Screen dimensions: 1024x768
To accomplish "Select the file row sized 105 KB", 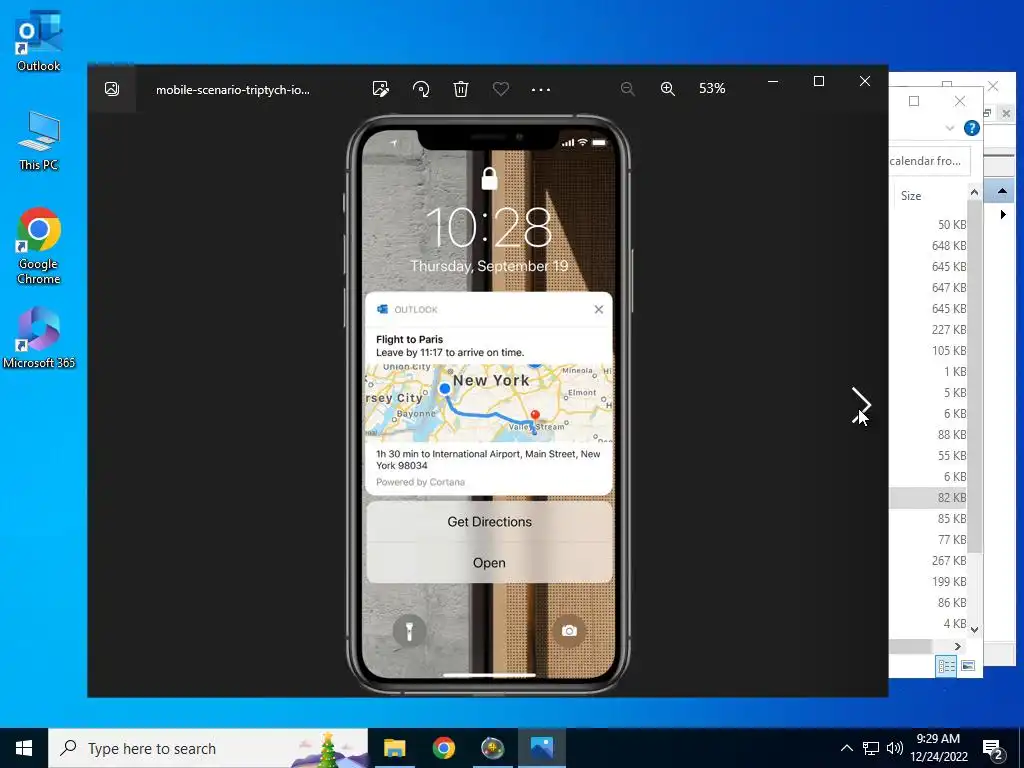I will pos(928,351).
